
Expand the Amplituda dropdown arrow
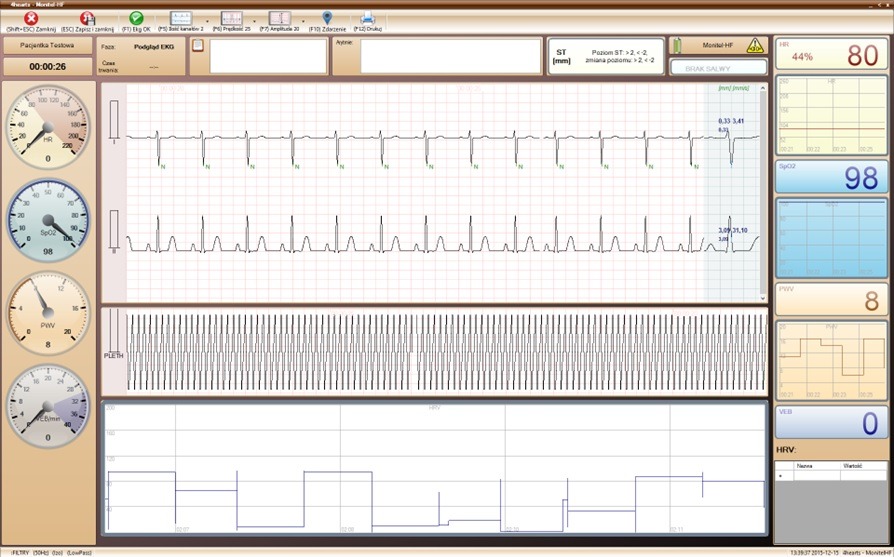coord(303,20)
